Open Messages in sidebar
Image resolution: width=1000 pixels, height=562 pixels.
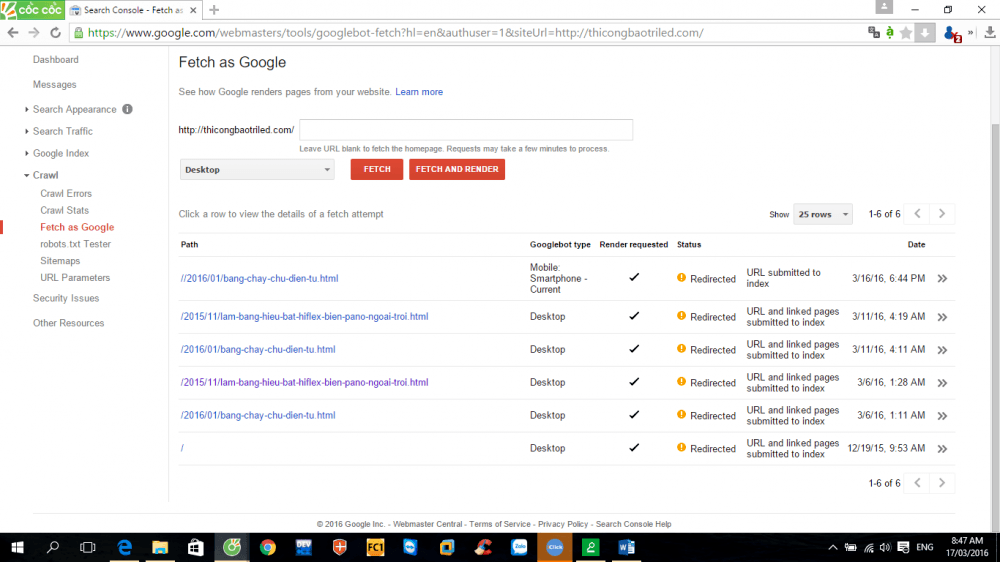tap(54, 84)
